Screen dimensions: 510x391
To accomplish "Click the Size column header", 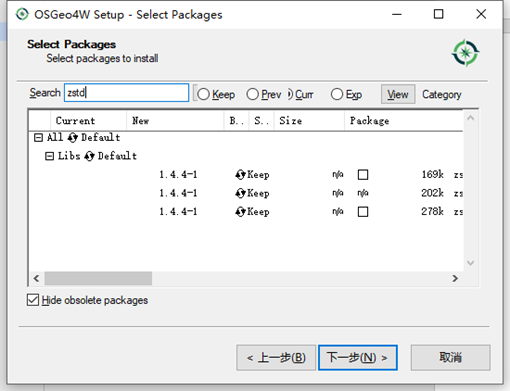I will click(309, 120).
